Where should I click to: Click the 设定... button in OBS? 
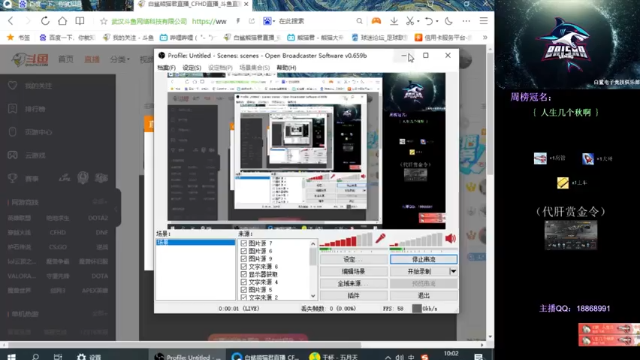[x=353, y=259]
